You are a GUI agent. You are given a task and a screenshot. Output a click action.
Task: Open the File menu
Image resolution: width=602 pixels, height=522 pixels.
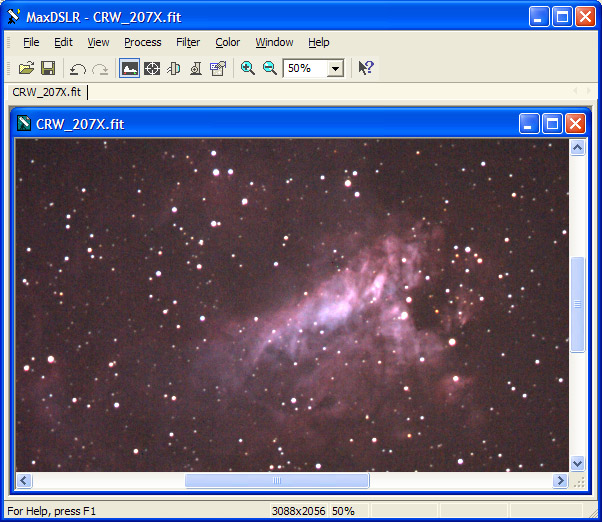pyautogui.click(x=31, y=42)
